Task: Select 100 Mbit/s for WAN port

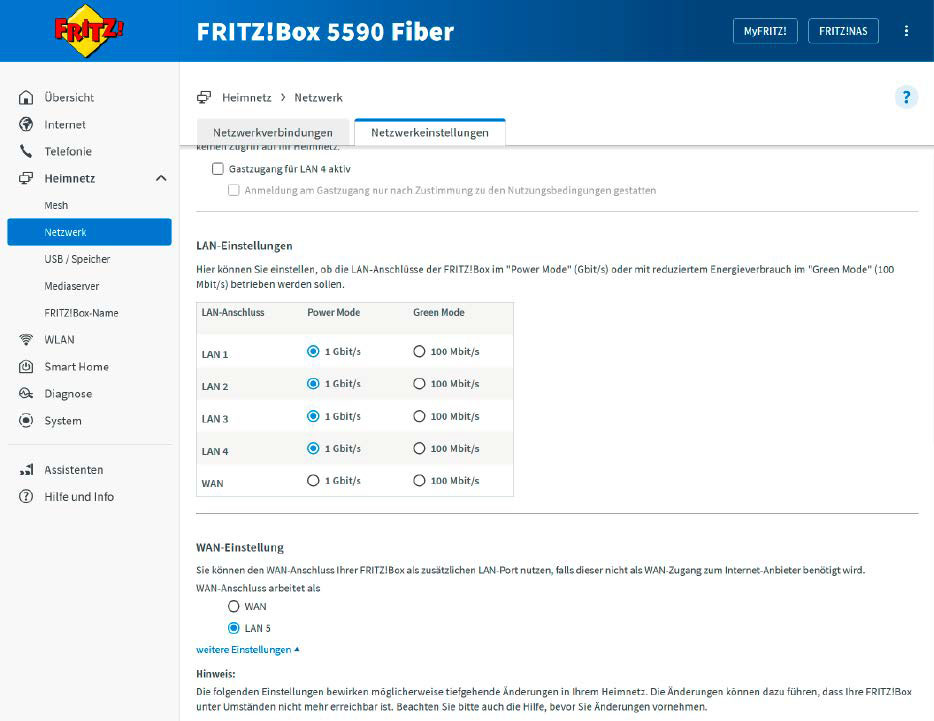Action: [419, 480]
